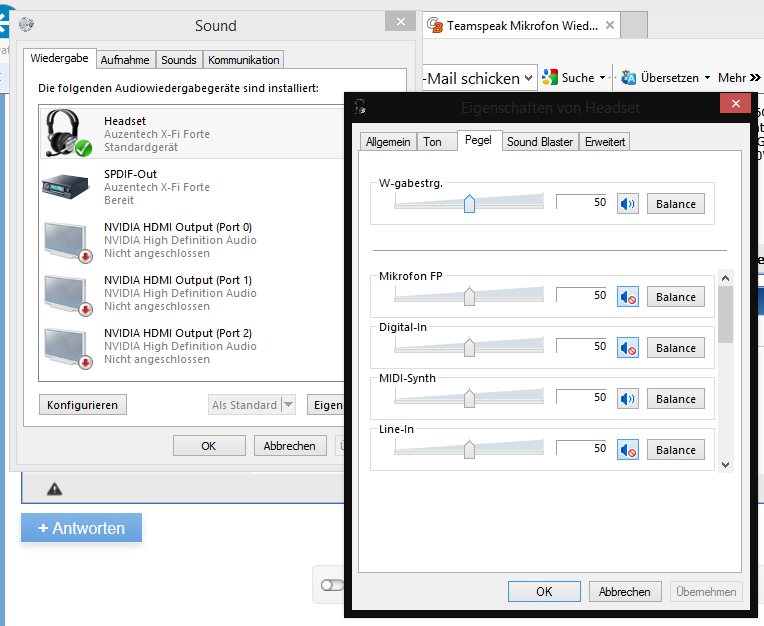
Task: Click the Line-In level value field
Action: [x=583, y=448]
